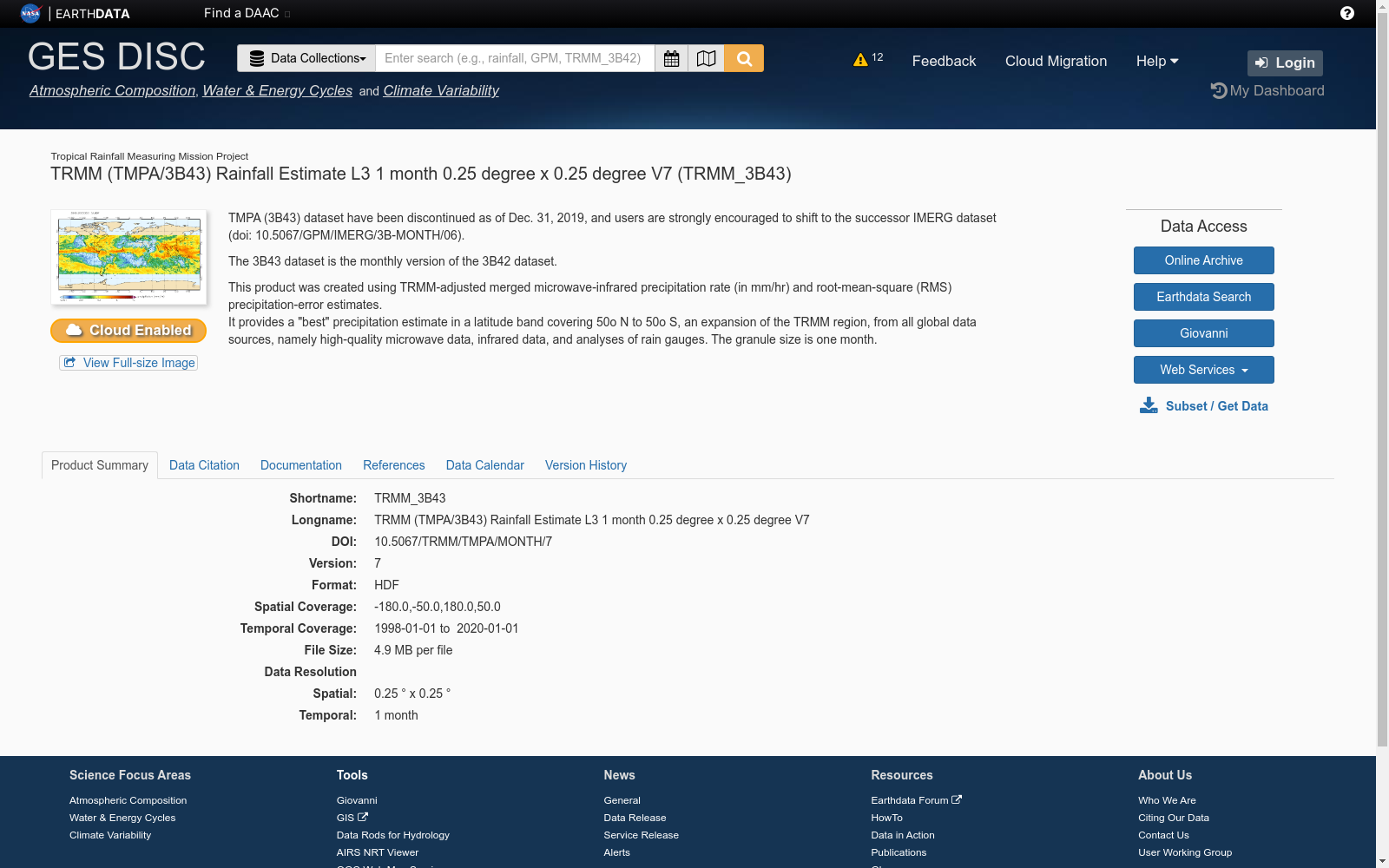Screen dimensions: 1389x868
Task: Click the Earthdata Forum external link icon
Action: 957,799
